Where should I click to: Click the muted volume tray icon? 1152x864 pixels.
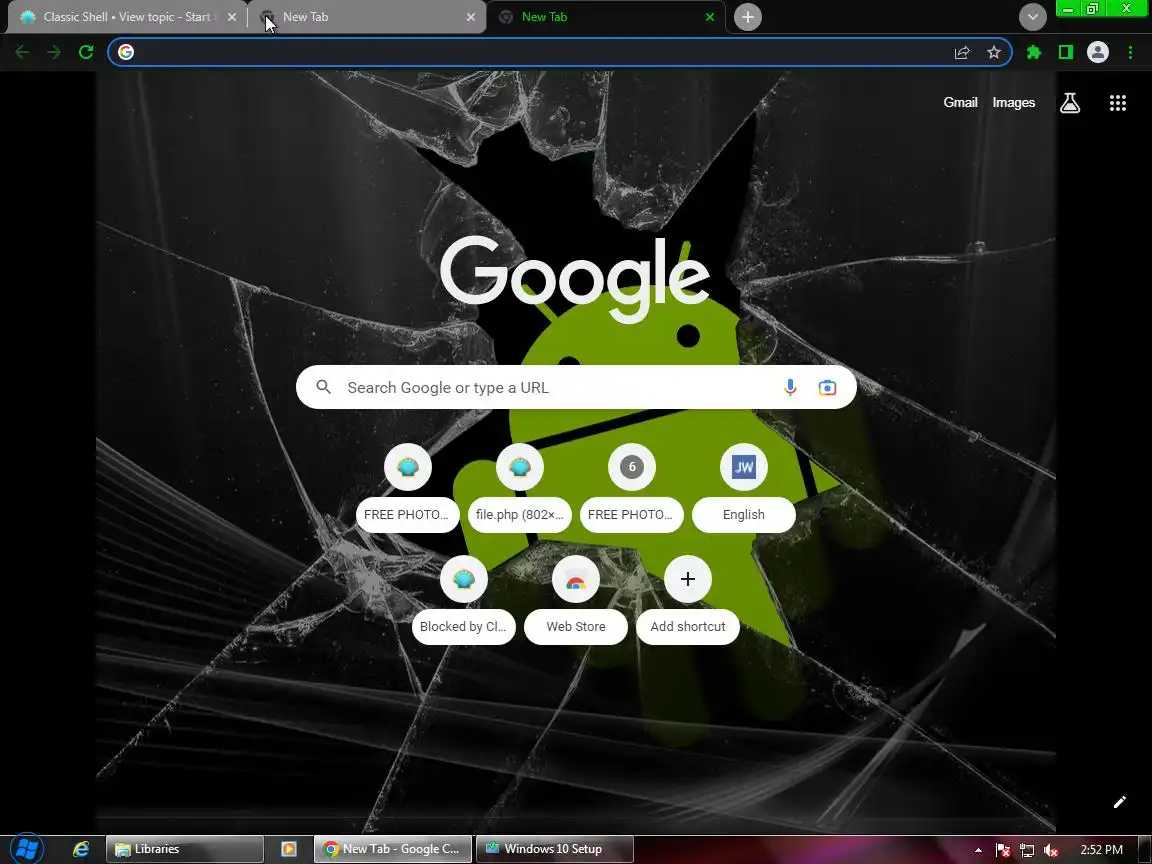[1051, 850]
